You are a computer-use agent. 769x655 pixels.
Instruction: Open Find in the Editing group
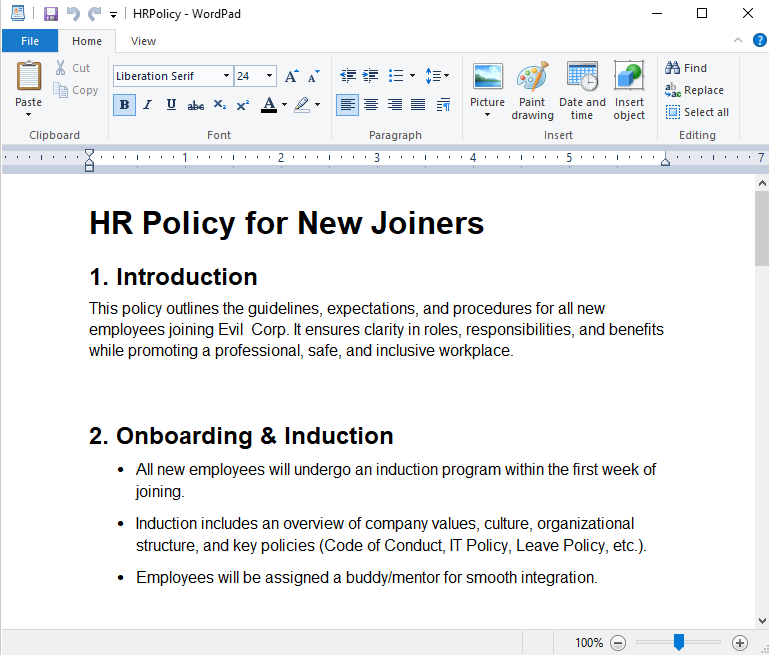(686, 68)
